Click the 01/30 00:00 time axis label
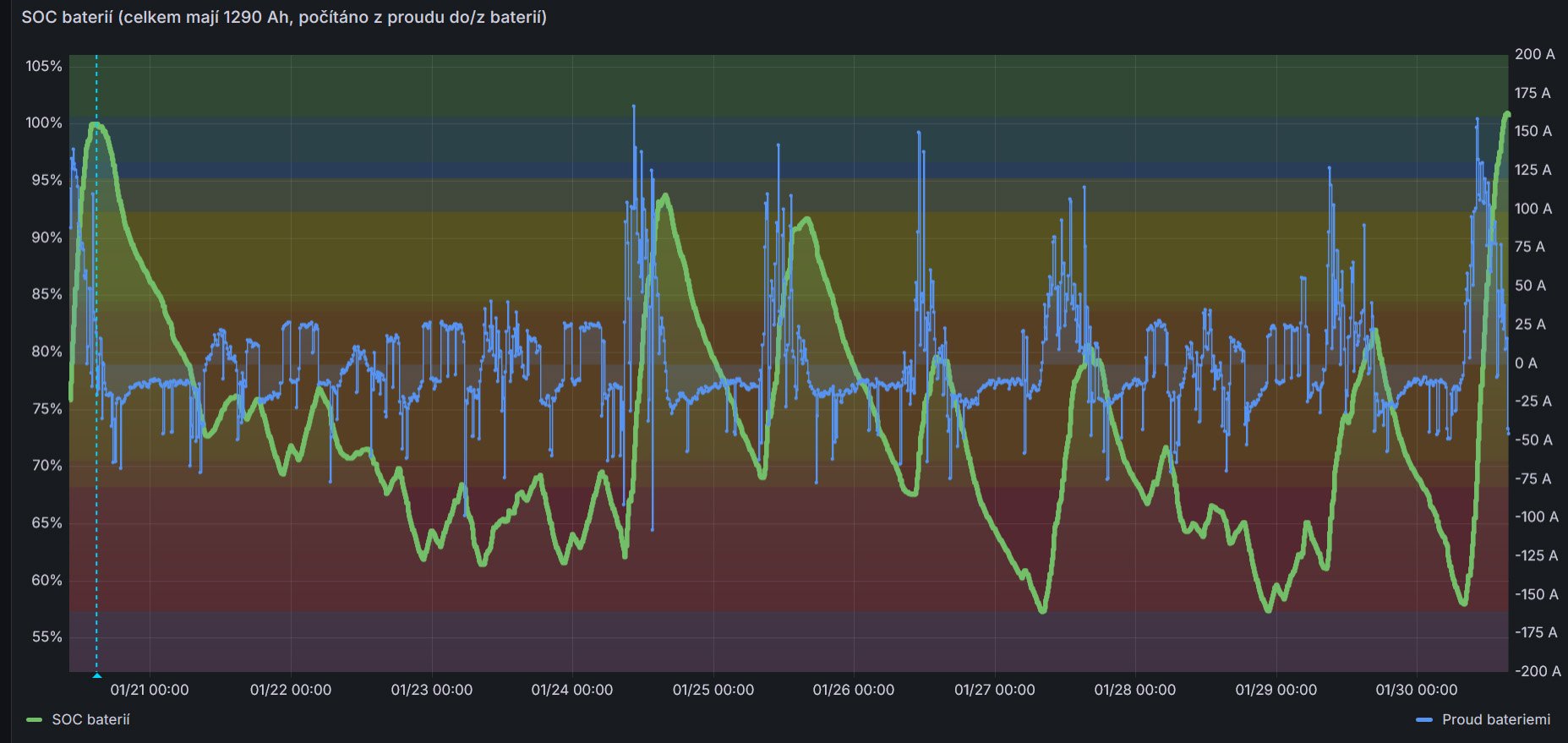 [1416, 690]
